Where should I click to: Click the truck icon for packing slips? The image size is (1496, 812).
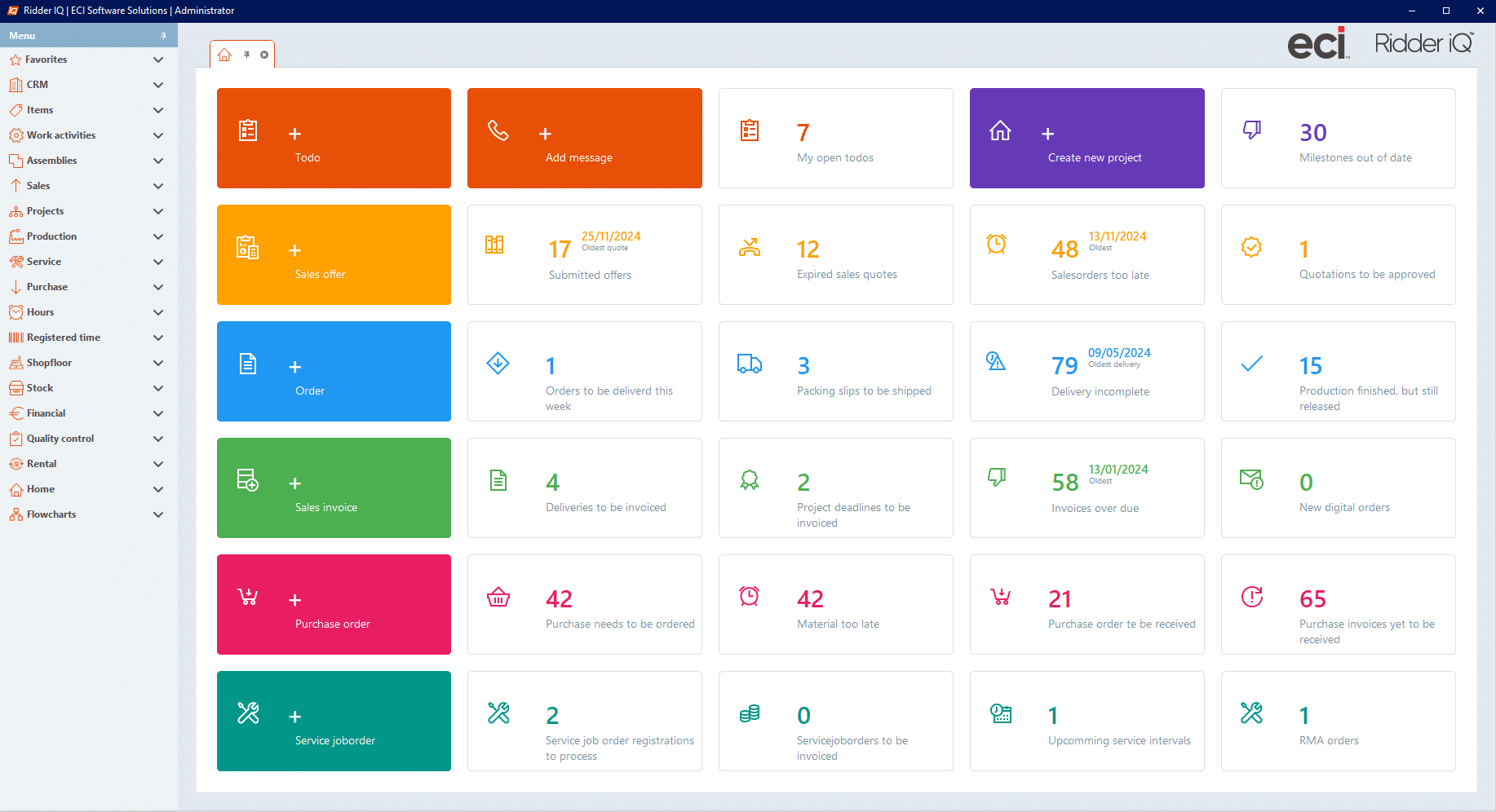tap(749, 364)
